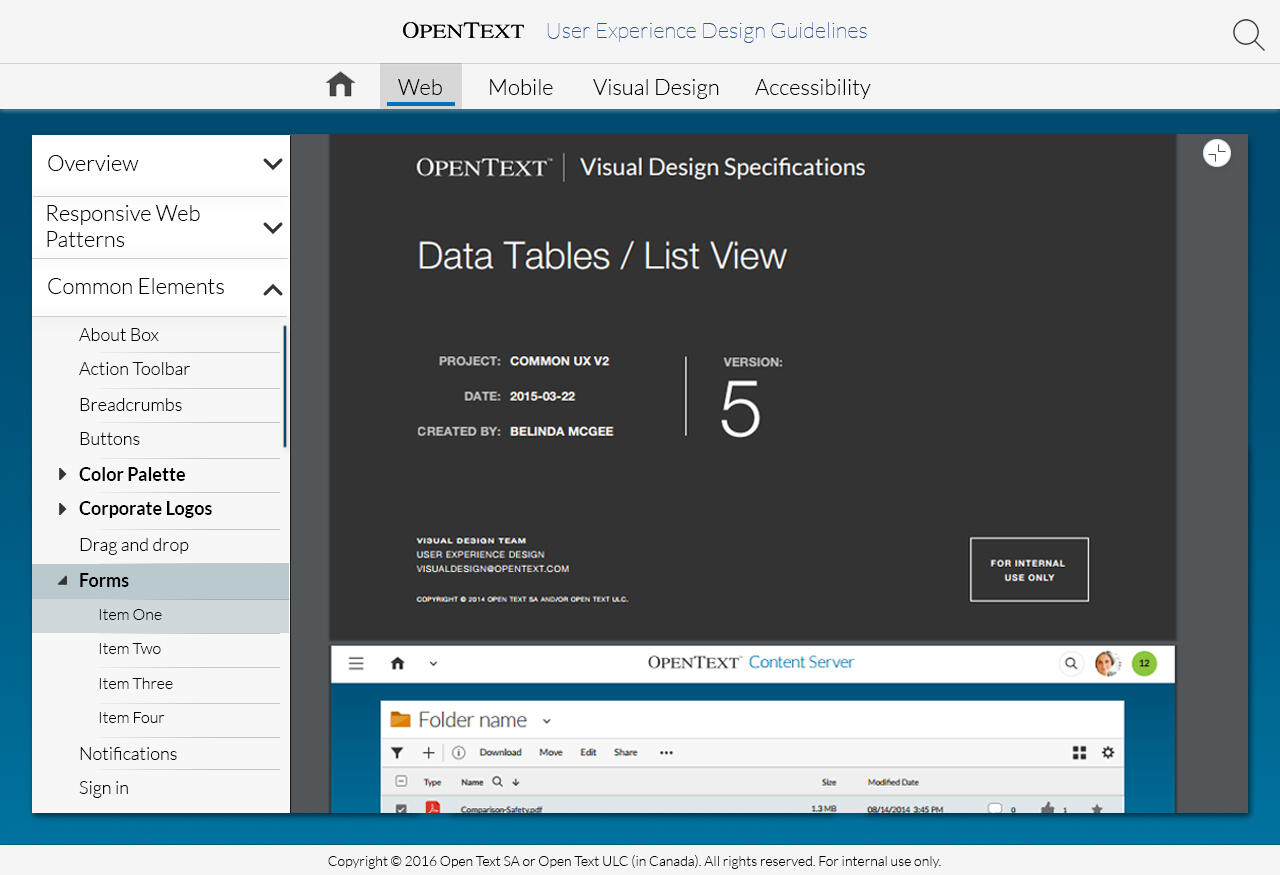Open the Folder name dropdown arrow

click(546, 721)
